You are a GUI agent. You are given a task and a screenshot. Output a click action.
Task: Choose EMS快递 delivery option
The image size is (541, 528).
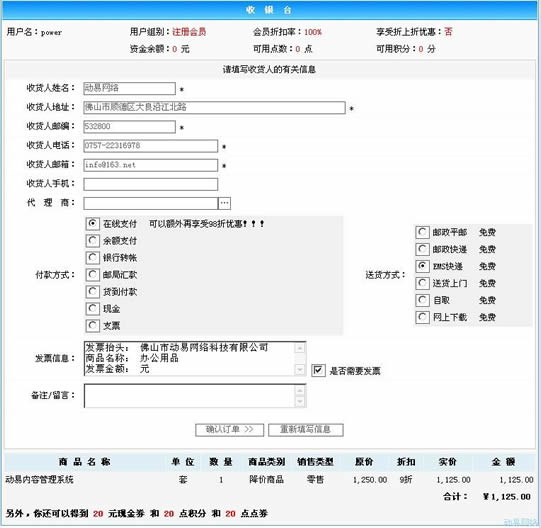422,266
